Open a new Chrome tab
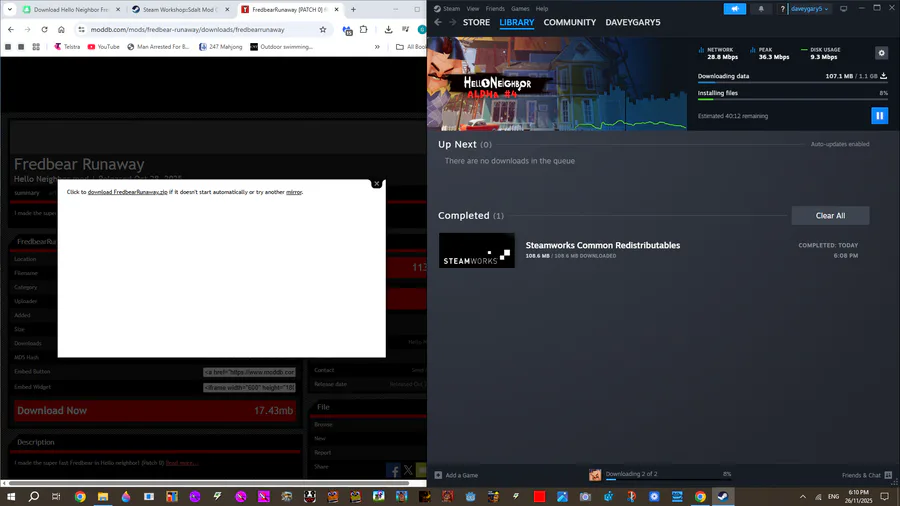This screenshot has height=506, width=900. [x=353, y=10]
